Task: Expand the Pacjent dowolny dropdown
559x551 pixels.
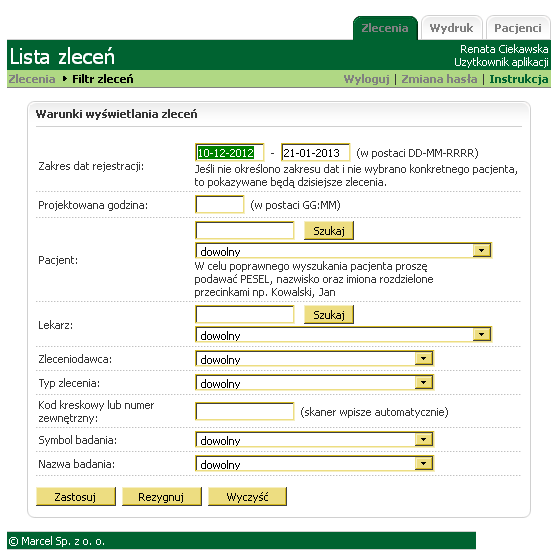Action: click(343, 251)
